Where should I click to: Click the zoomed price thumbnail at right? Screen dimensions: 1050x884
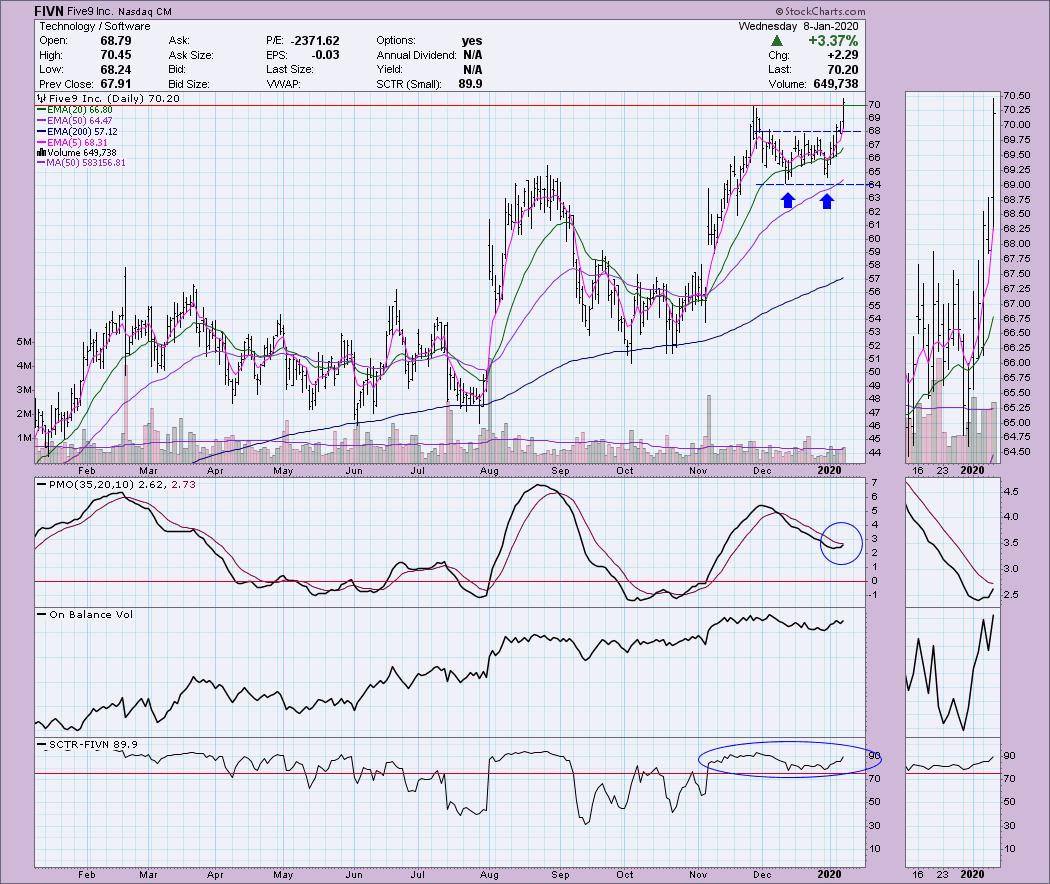(x=952, y=275)
